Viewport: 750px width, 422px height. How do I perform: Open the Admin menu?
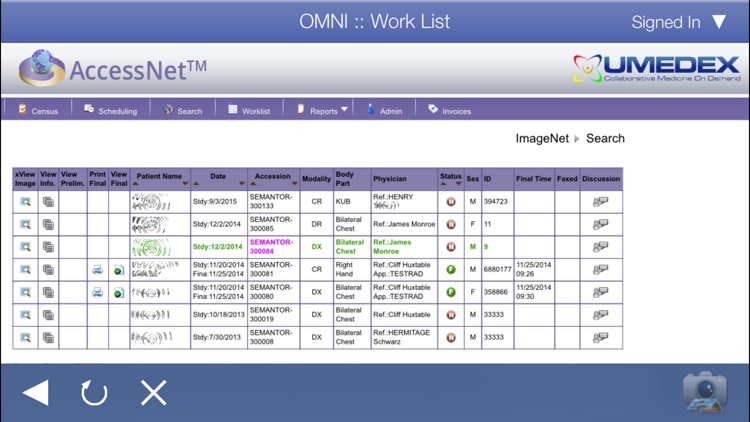385,111
